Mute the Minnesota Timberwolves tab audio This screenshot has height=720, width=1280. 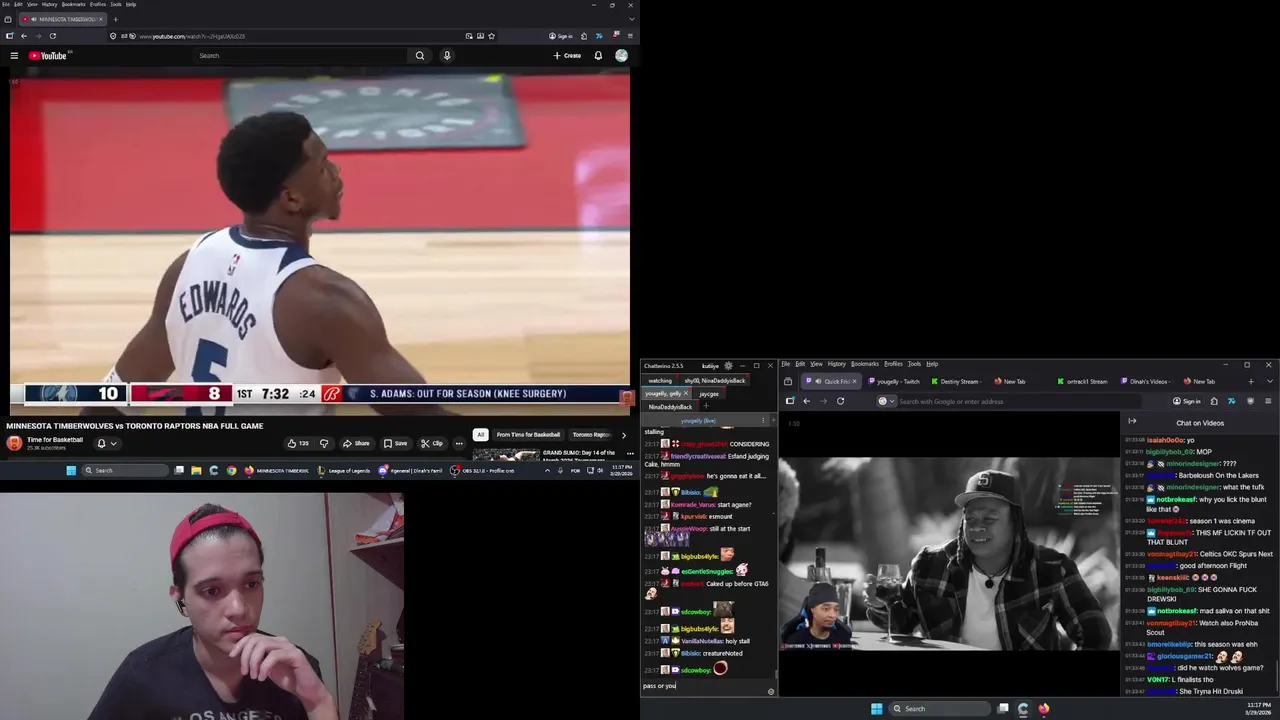pos(34,19)
